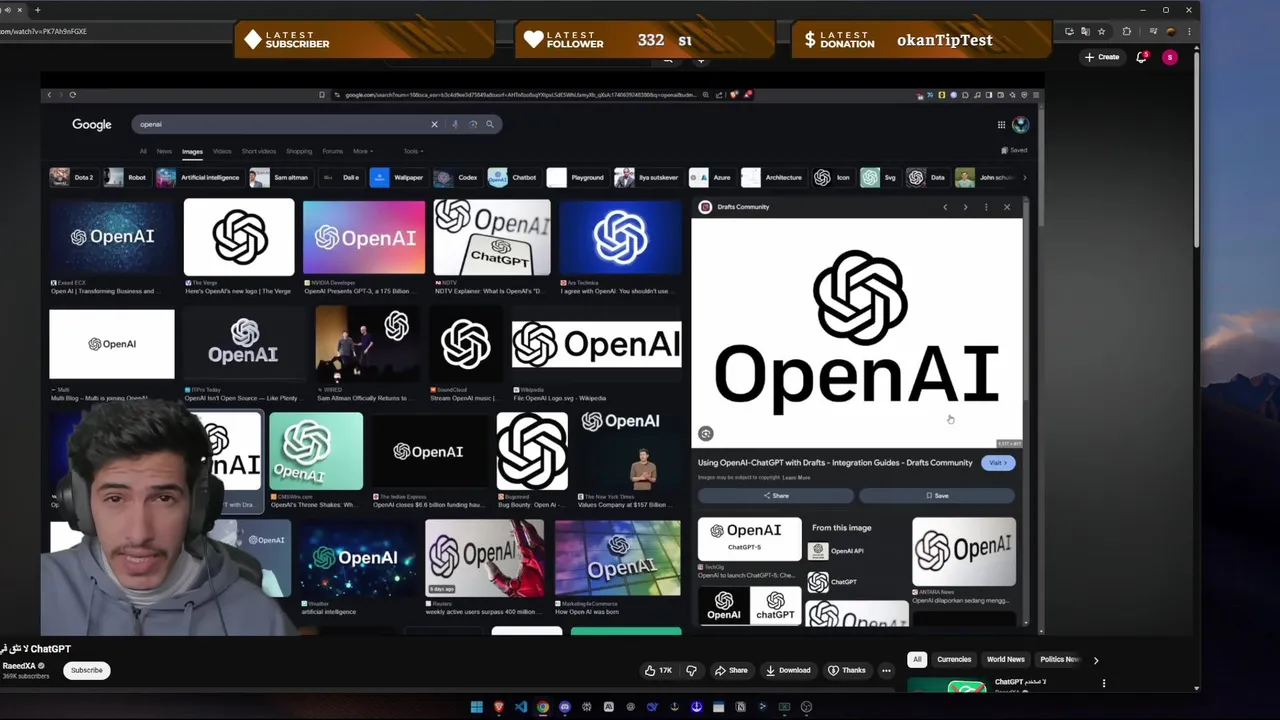
Task: Show next image in preview panel
Action: (965, 207)
